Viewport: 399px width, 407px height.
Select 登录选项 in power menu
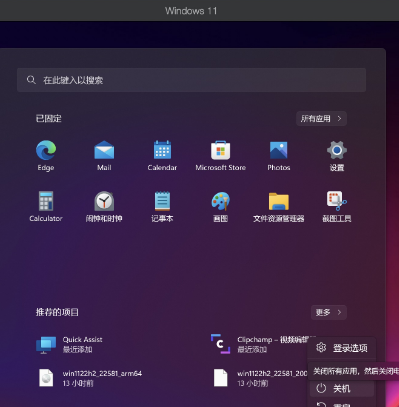pyautogui.click(x=342, y=348)
